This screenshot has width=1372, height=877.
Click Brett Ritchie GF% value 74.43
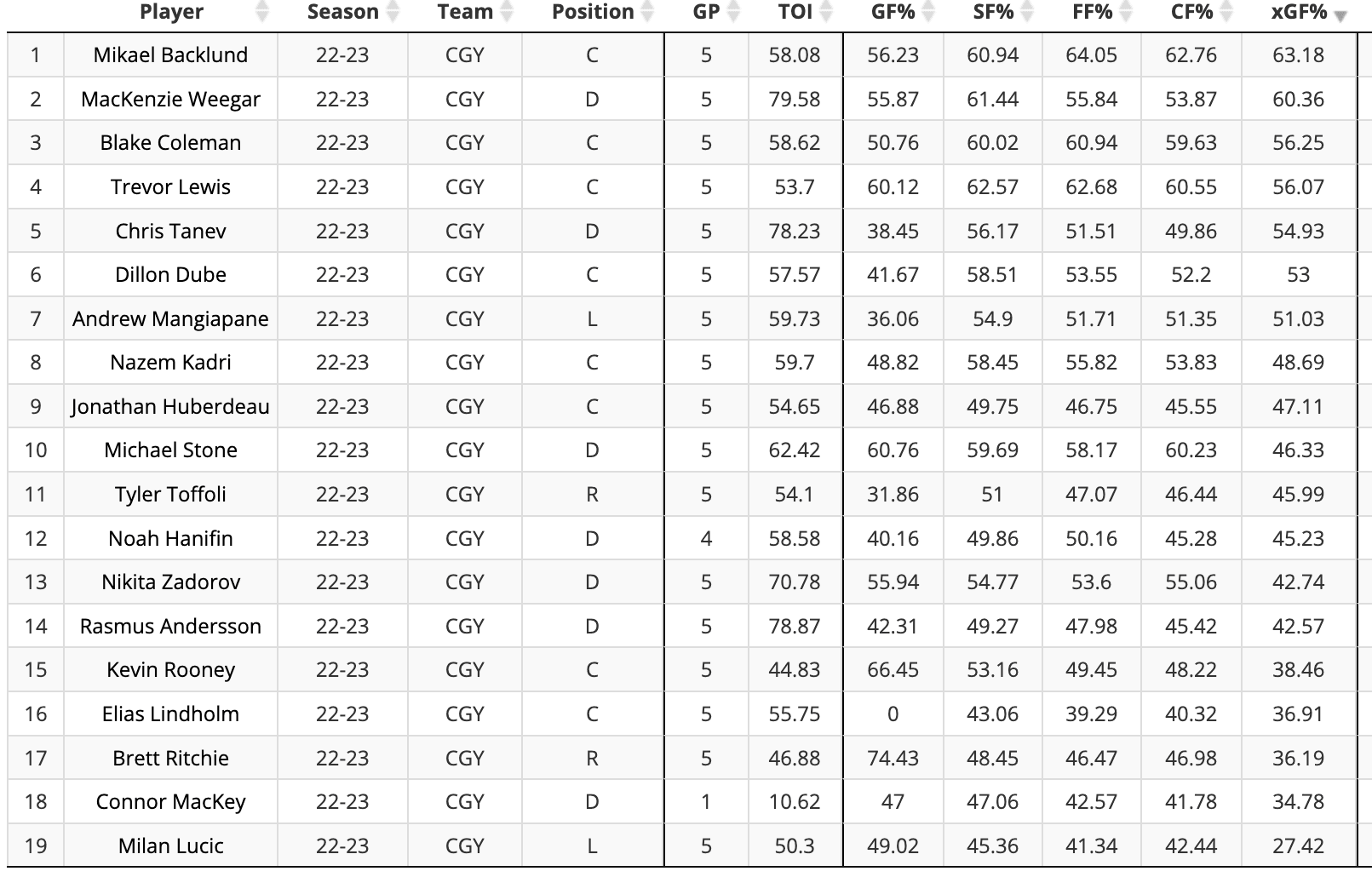[893, 759]
